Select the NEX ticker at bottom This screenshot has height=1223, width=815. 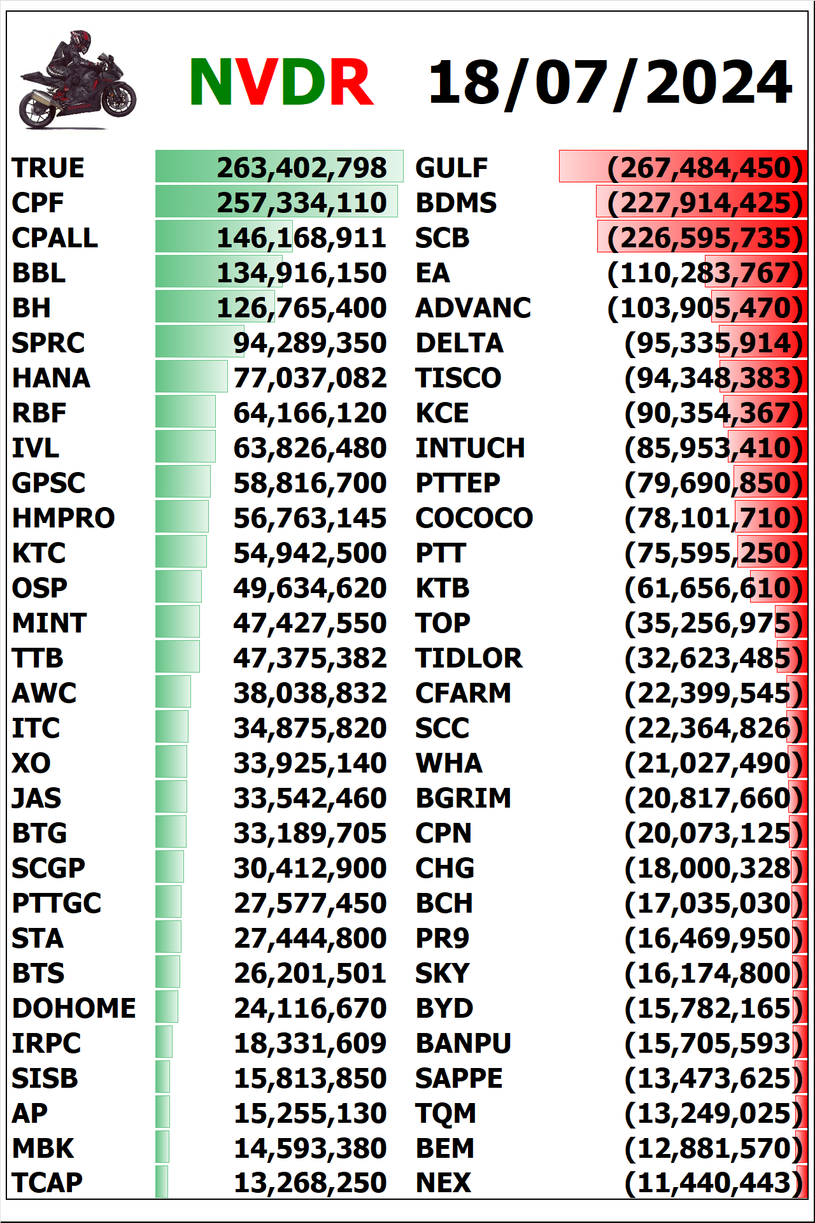[443, 1183]
